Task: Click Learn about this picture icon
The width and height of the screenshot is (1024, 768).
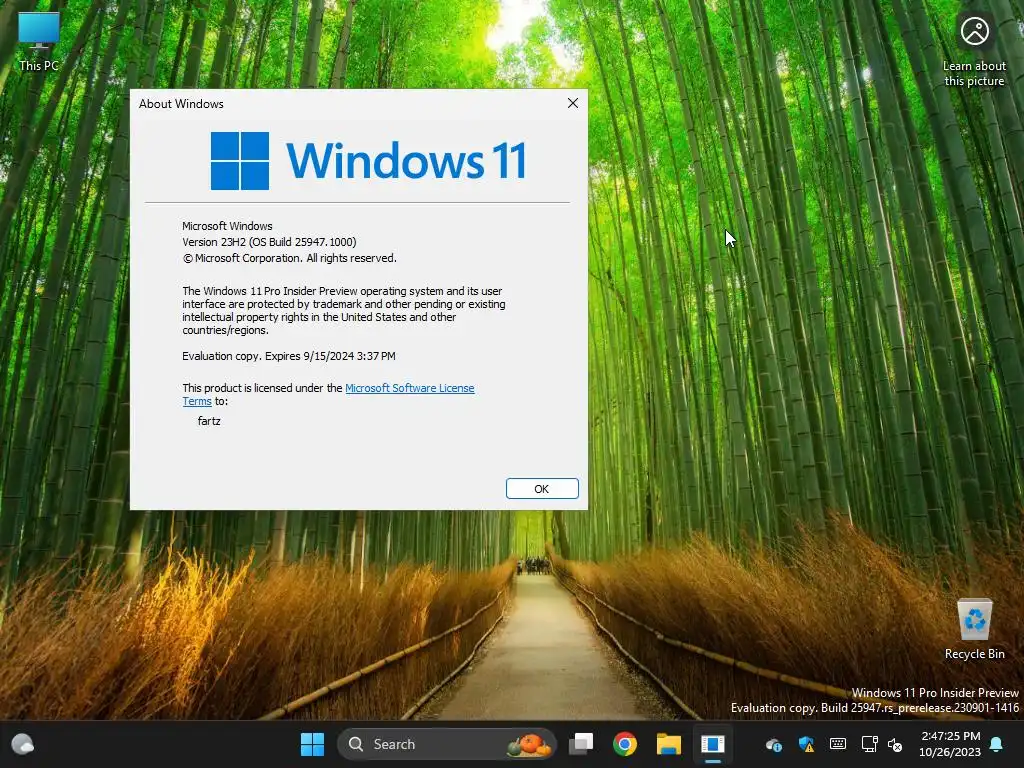Action: click(x=974, y=51)
